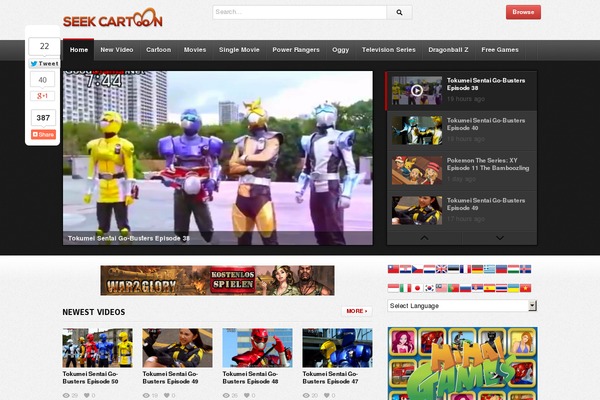Click the featured Go-Busters Episode 38 video
Viewport: 600px width, 400px height.
coord(218,158)
